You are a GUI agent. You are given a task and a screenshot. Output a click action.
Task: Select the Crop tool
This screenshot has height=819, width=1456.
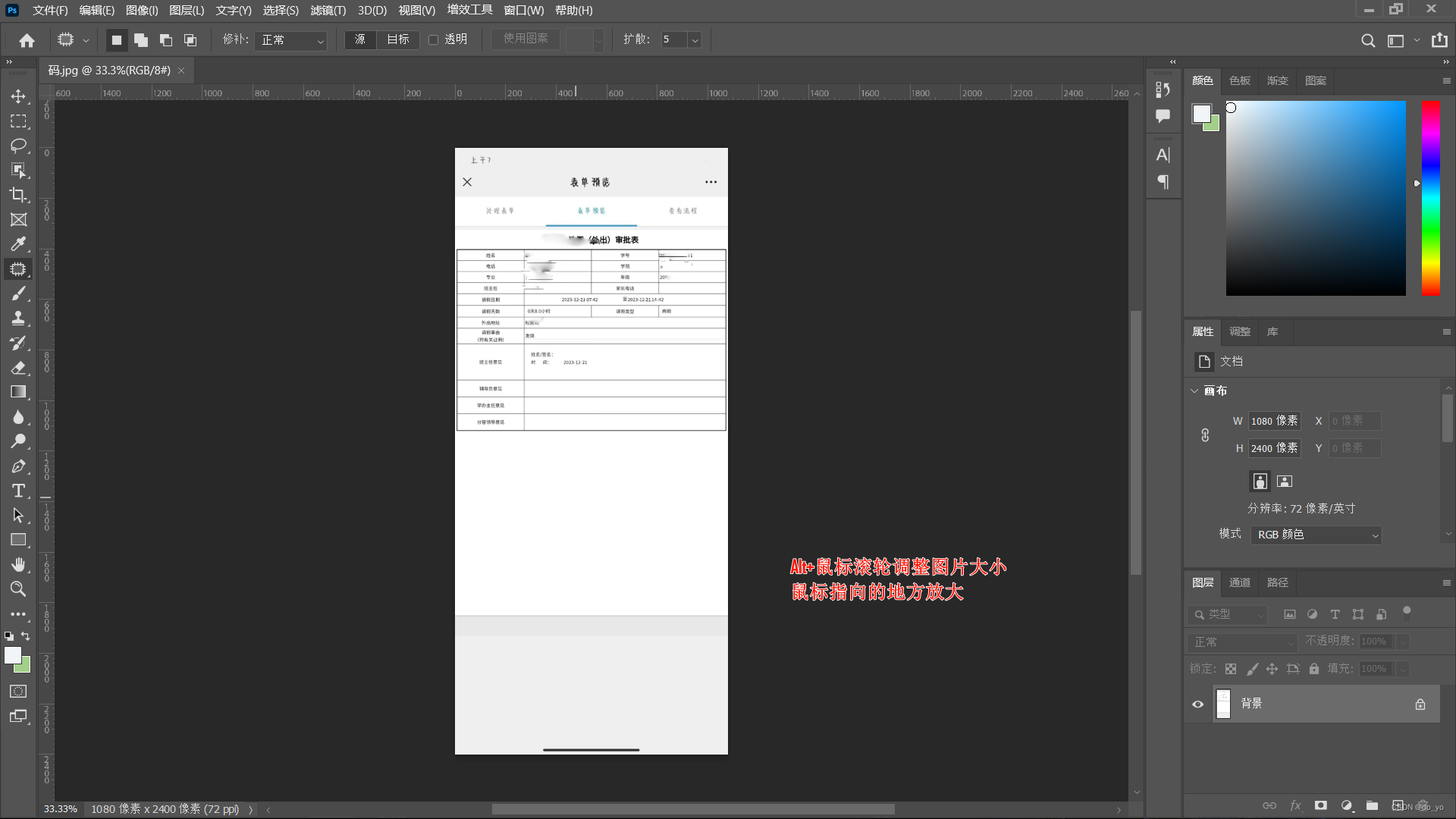(18, 195)
